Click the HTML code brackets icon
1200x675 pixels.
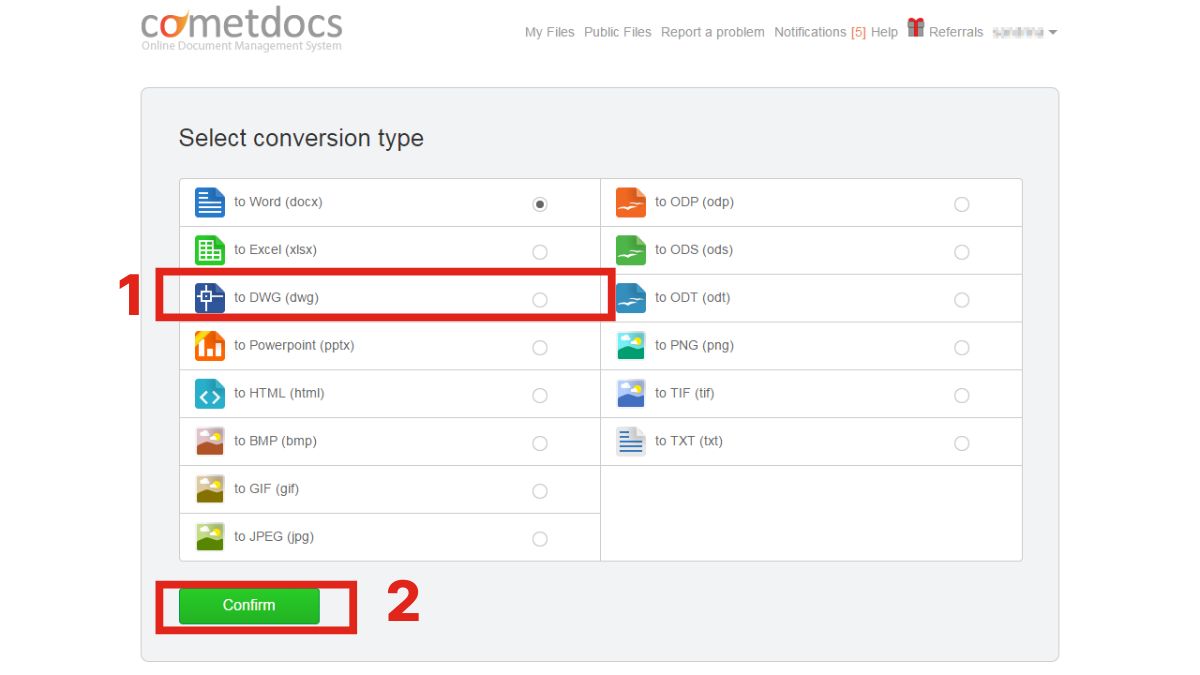pyautogui.click(x=209, y=394)
